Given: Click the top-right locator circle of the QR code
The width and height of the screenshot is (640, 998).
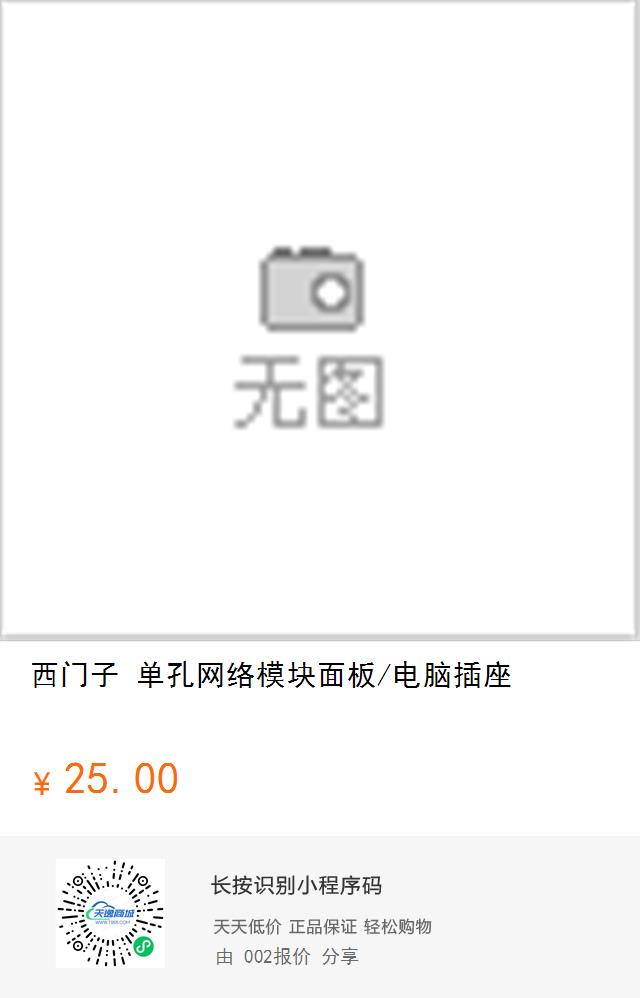Looking at the screenshot, I should click(x=143, y=882).
